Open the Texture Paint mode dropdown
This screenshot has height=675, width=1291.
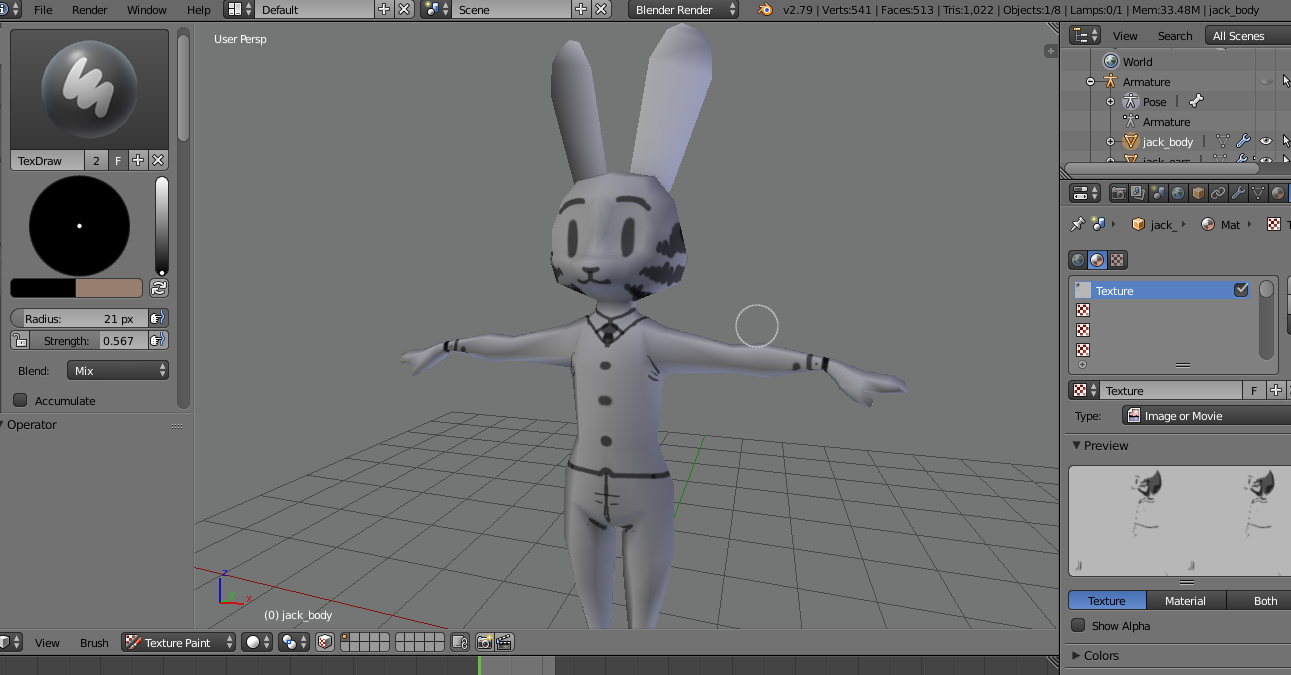[x=180, y=642]
